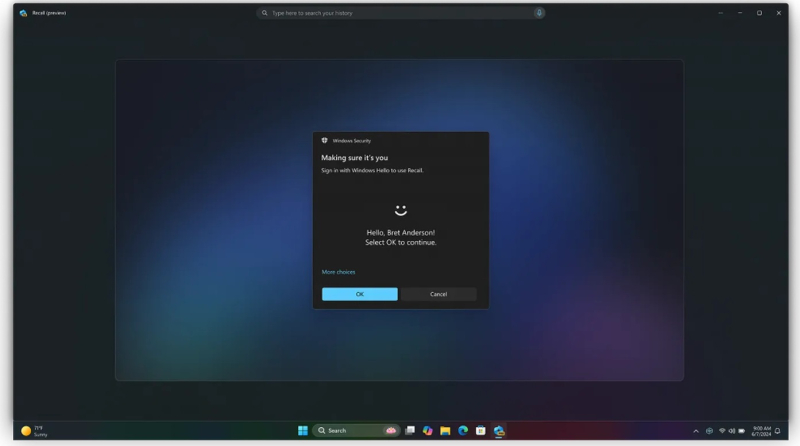The image size is (800, 446).
Task: Open Microsoft Edge from the taskbar
Action: pos(463,431)
